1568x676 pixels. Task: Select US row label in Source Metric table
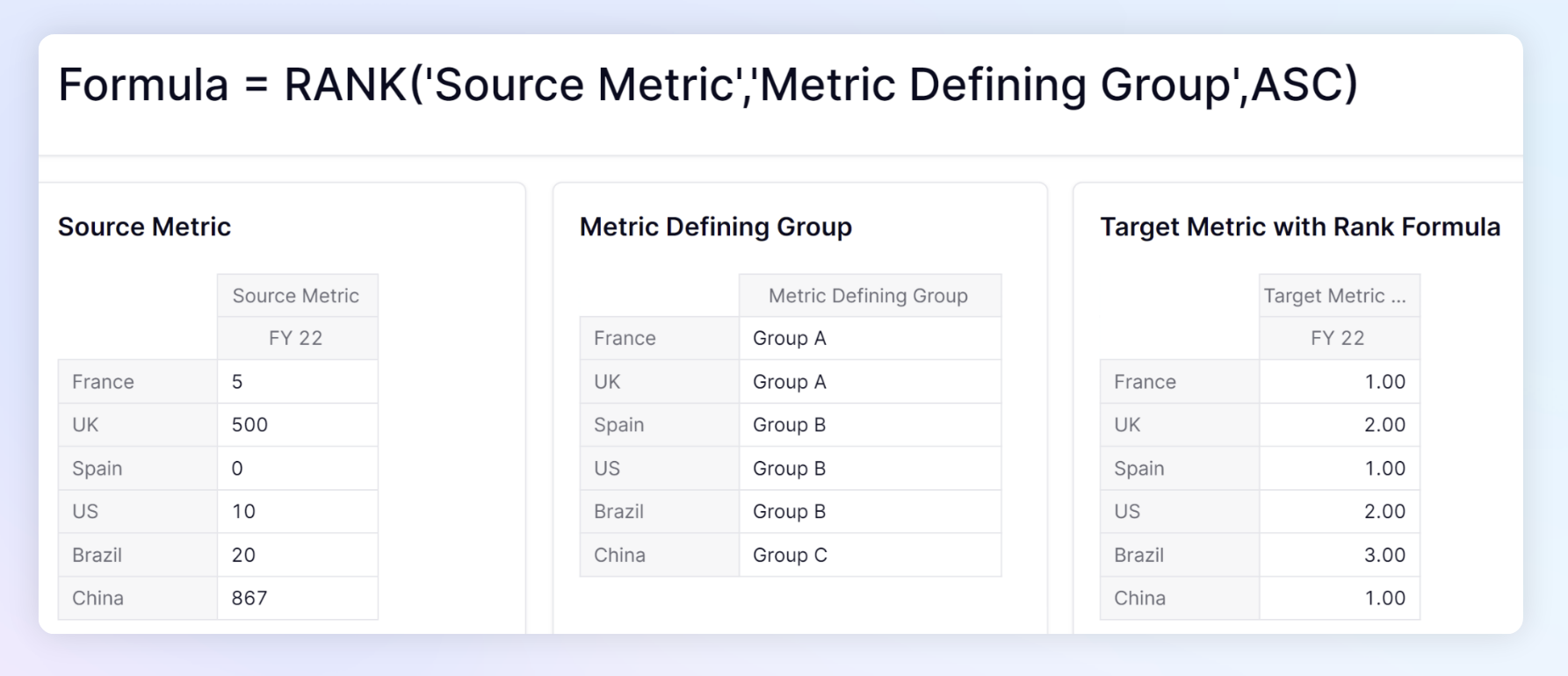coord(138,511)
